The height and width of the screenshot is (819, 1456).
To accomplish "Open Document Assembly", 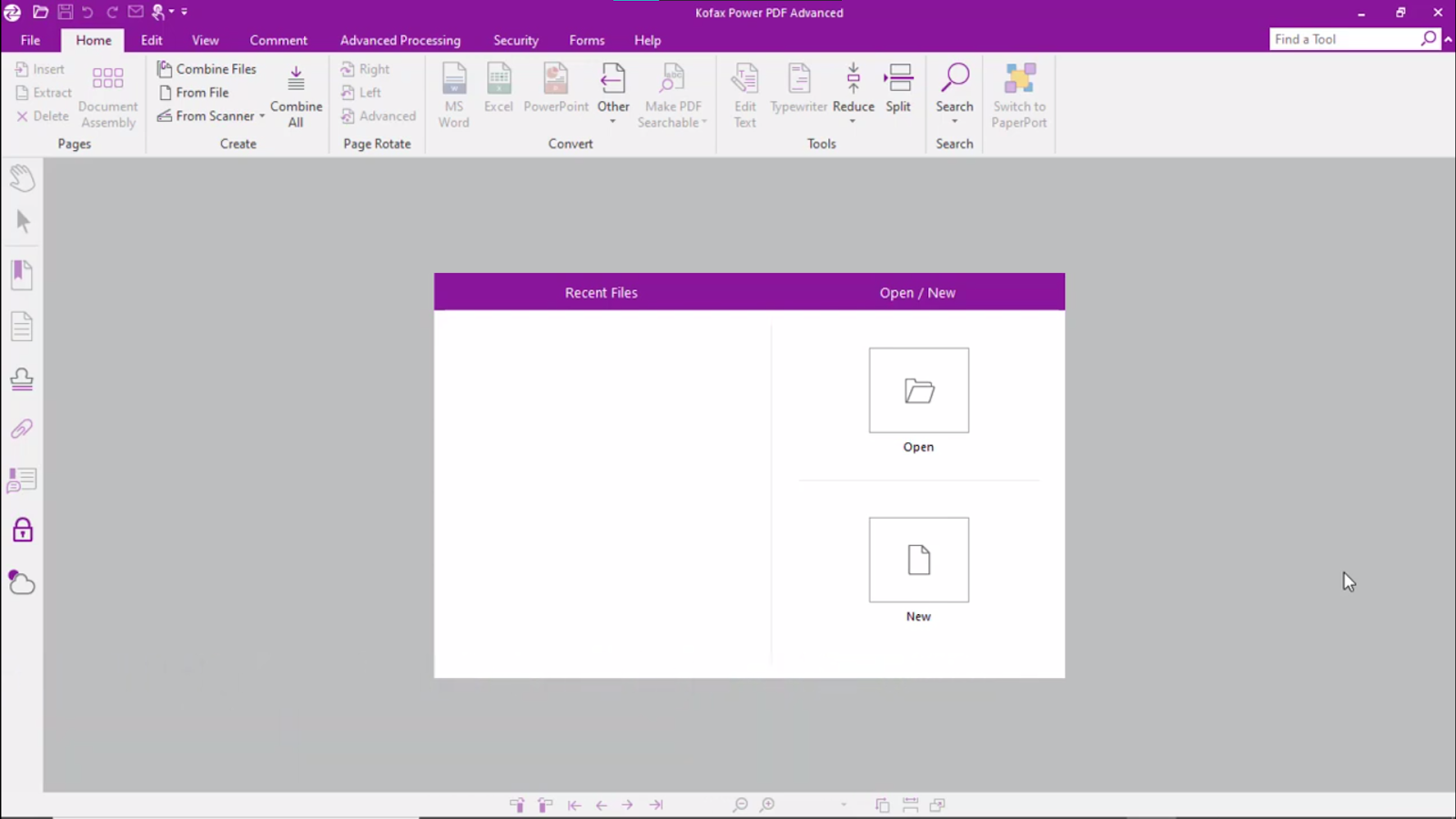I will [x=107, y=96].
